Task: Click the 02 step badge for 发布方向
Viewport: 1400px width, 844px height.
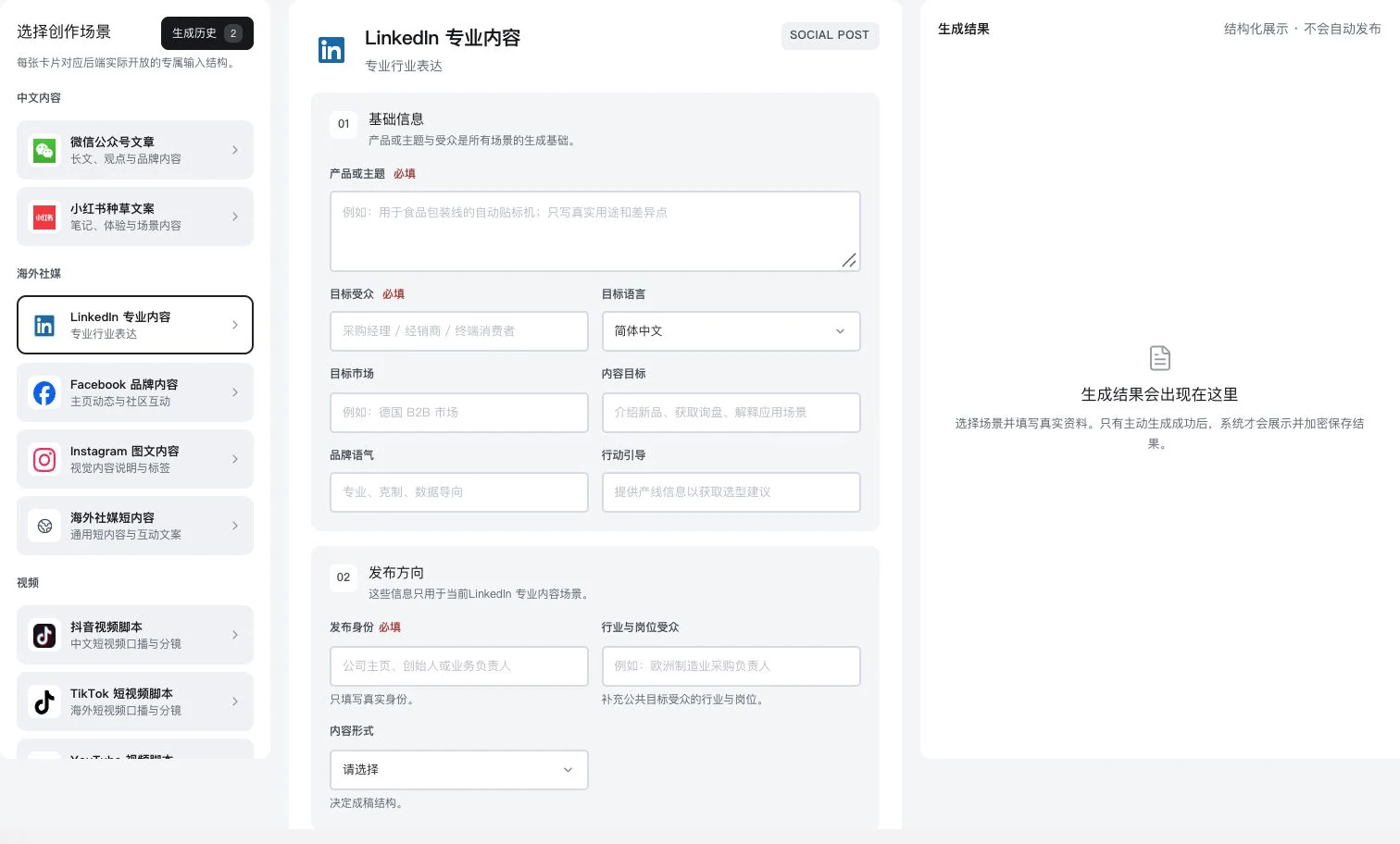Action: 344,577
